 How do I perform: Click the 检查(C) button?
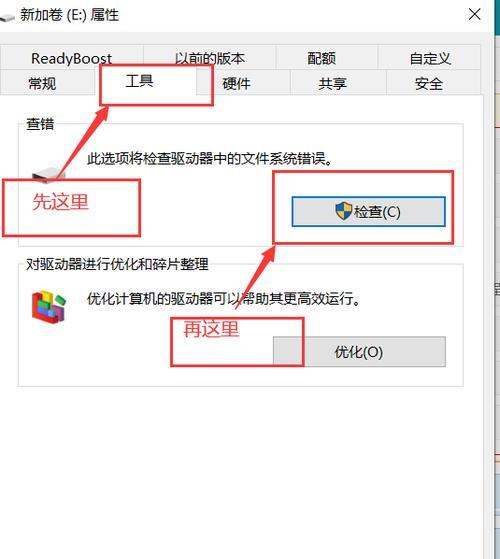tap(368, 211)
